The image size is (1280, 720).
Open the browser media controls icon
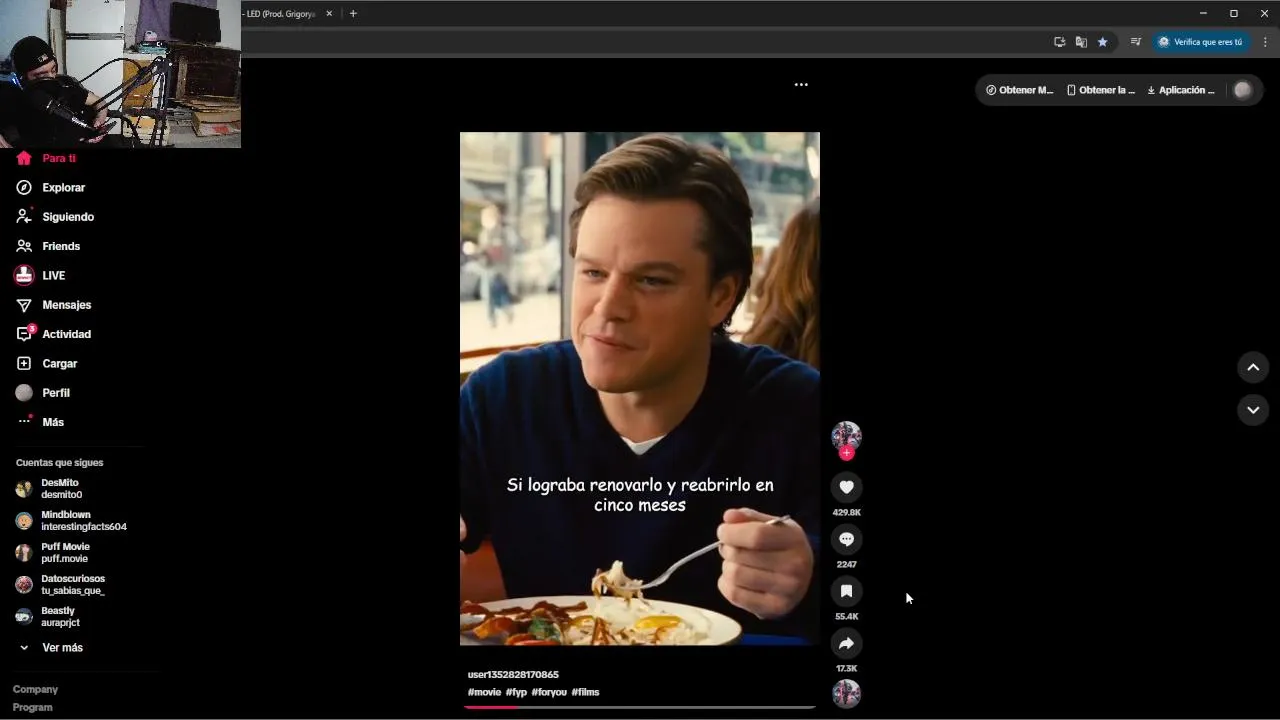pos(1135,42)
